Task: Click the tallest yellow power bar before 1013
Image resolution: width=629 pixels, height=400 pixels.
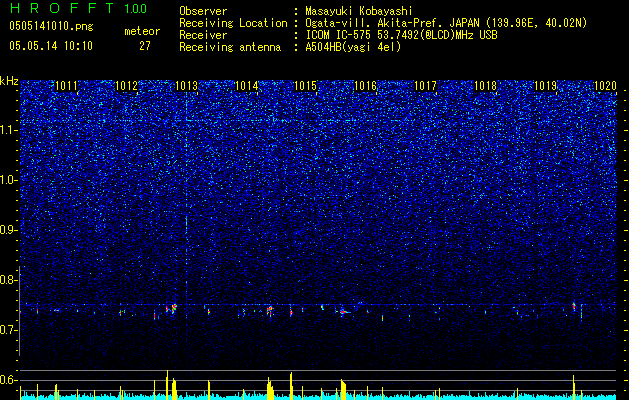Action: [x=167, y=384]
